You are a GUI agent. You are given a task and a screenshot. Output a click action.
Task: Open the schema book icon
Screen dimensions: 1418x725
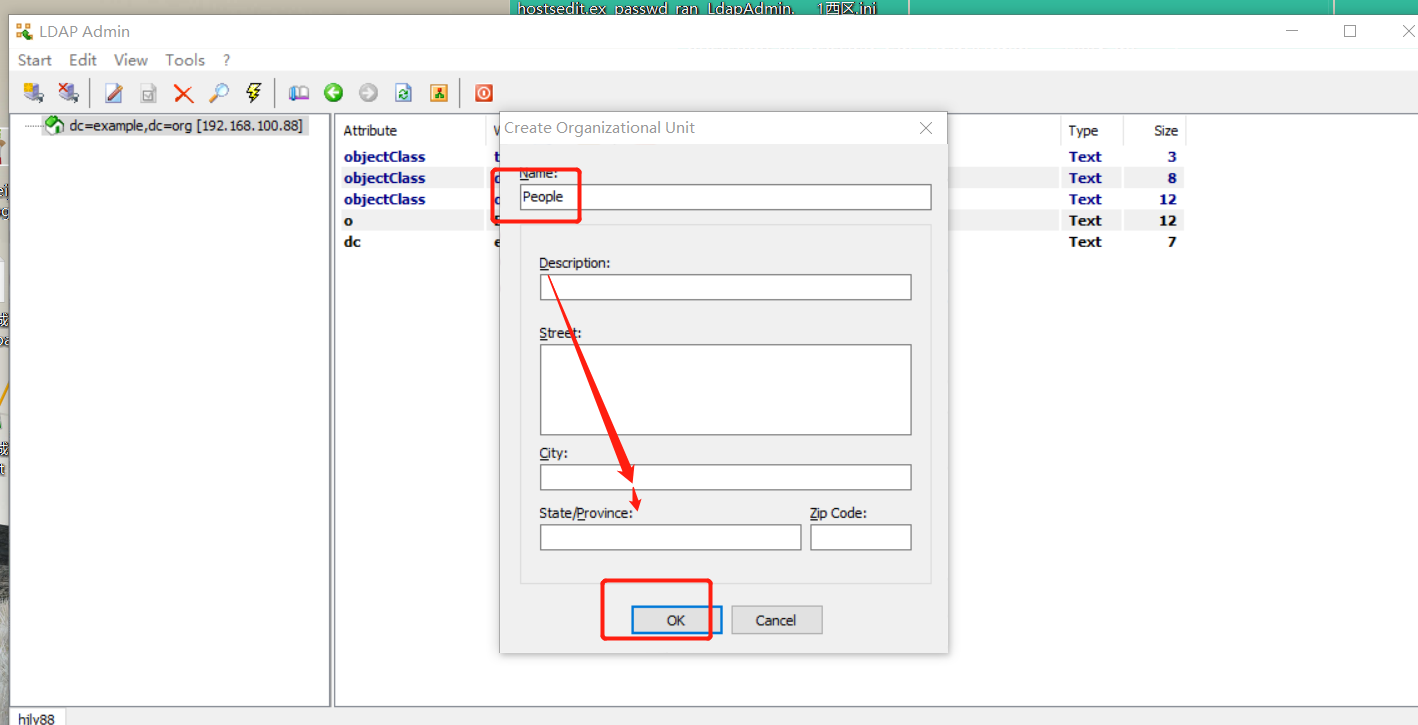(299, 93)
